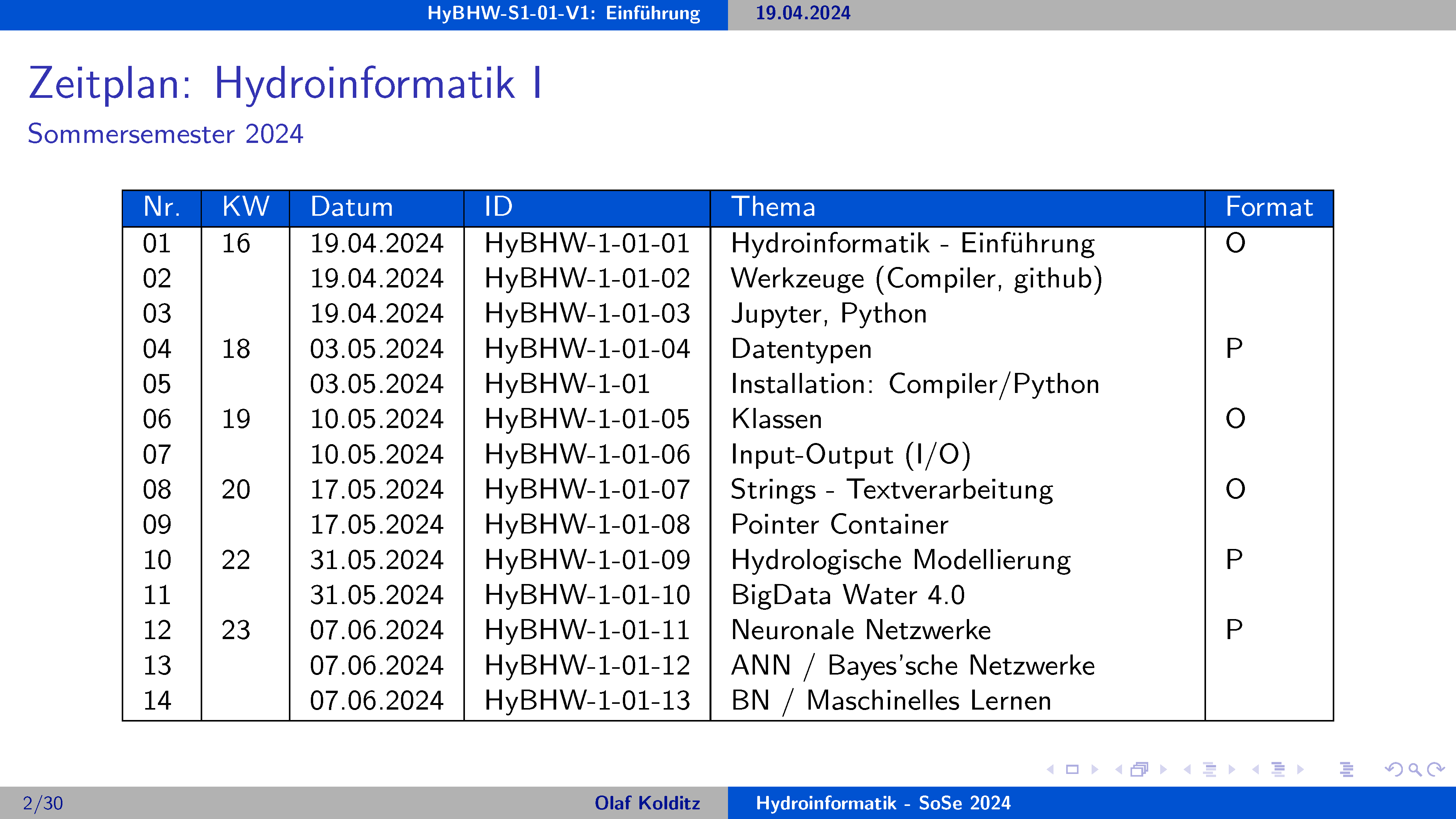
Task: Click the go-forward history icon
Action: pos(1435,769)
